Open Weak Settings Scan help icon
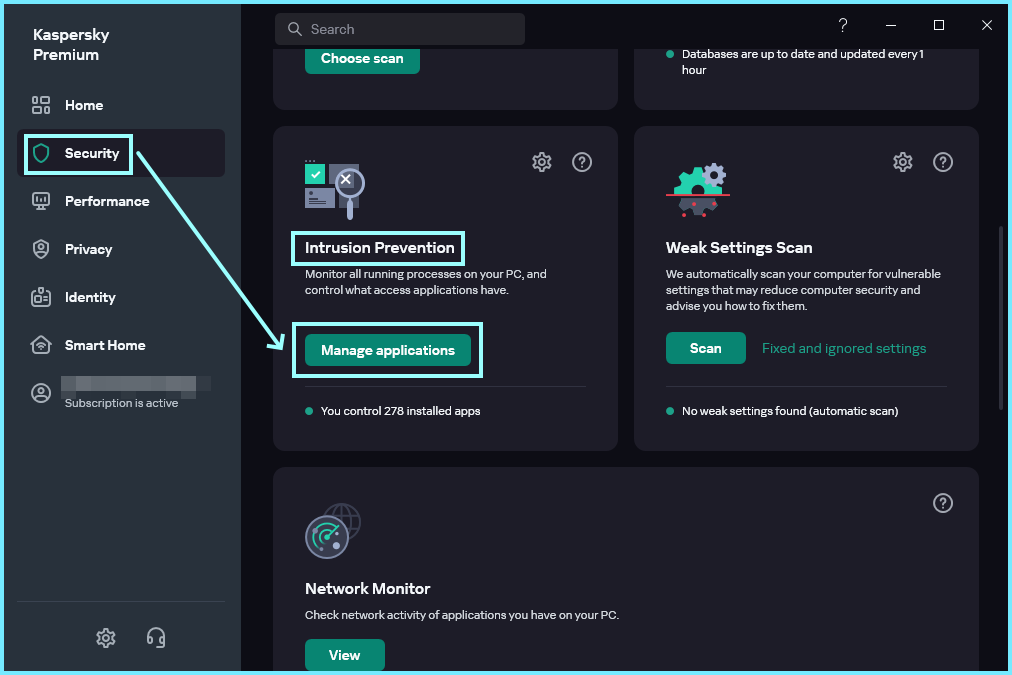The image size is (1012, 675). [943, 162]
